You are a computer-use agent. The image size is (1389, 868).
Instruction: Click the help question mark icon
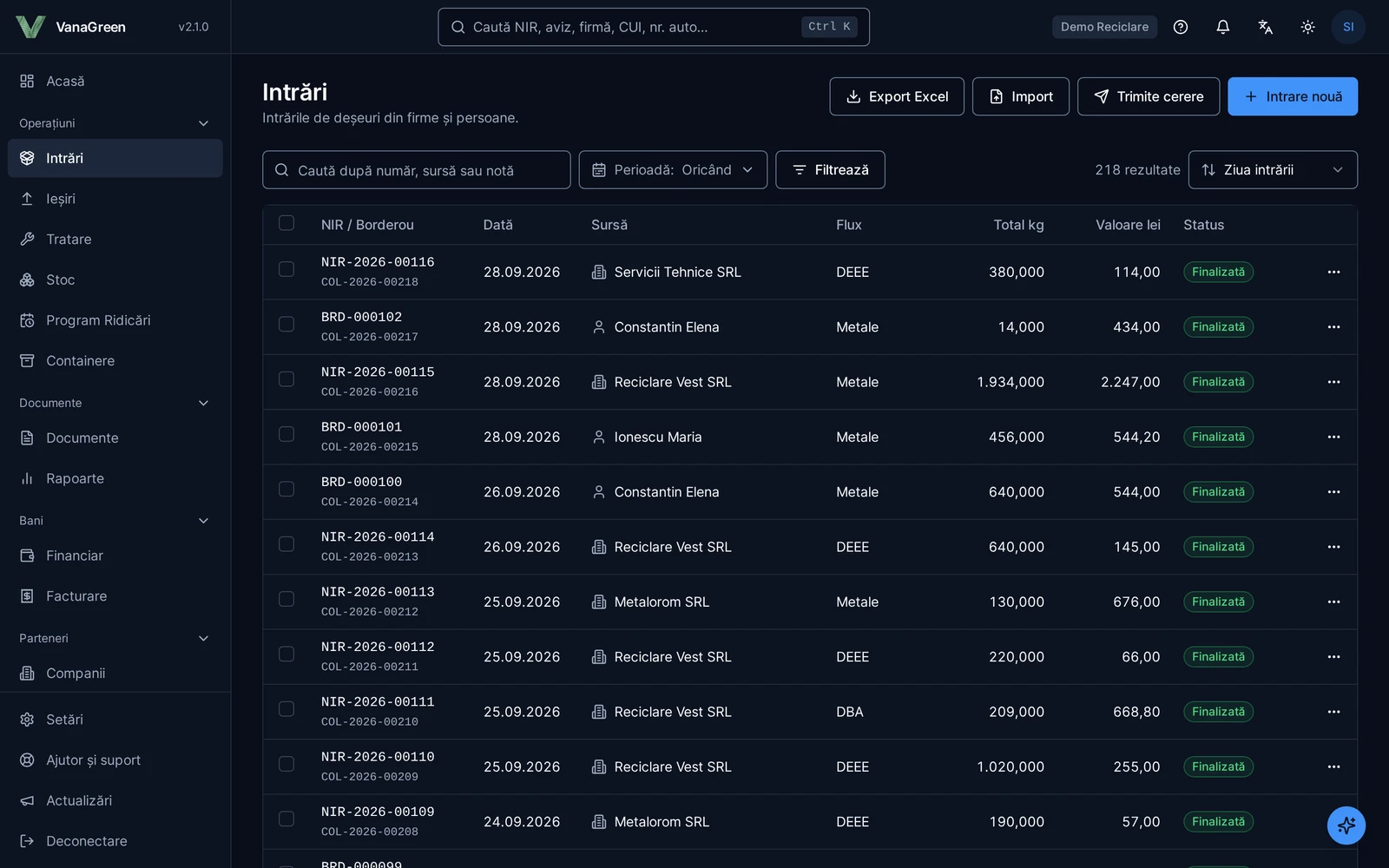click(1180, 27)
